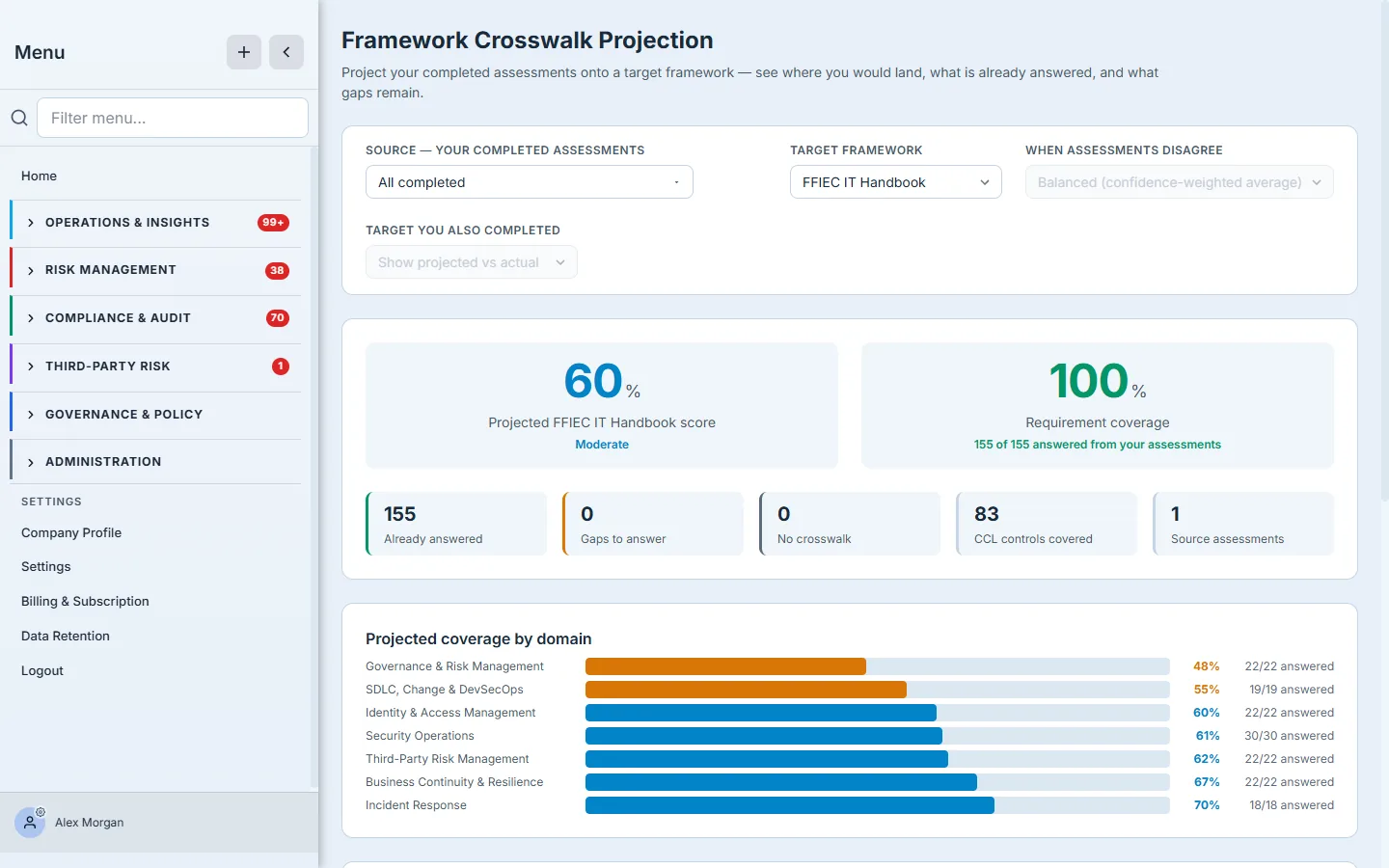Click the Filter menu input field

(x=173, y=118)
